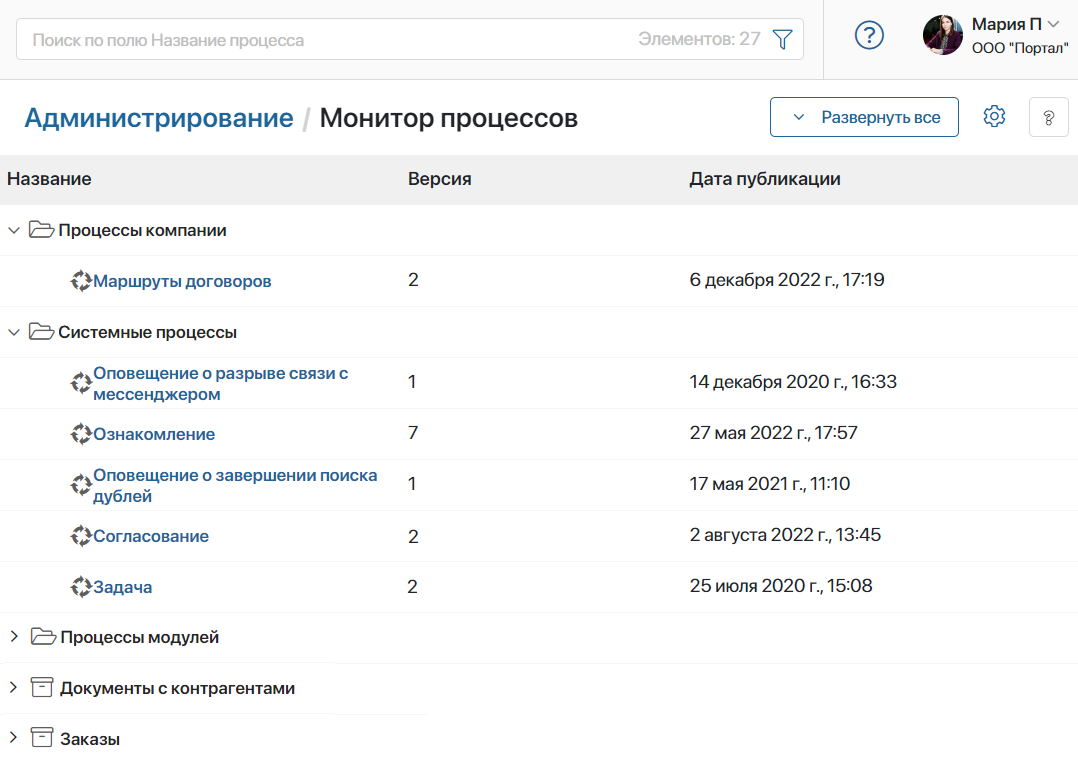Image resolution: width=1078 pixels, height=760 pixels.
Task: Click the Элементов: 27 counter
Action: [x=699, y=39]
